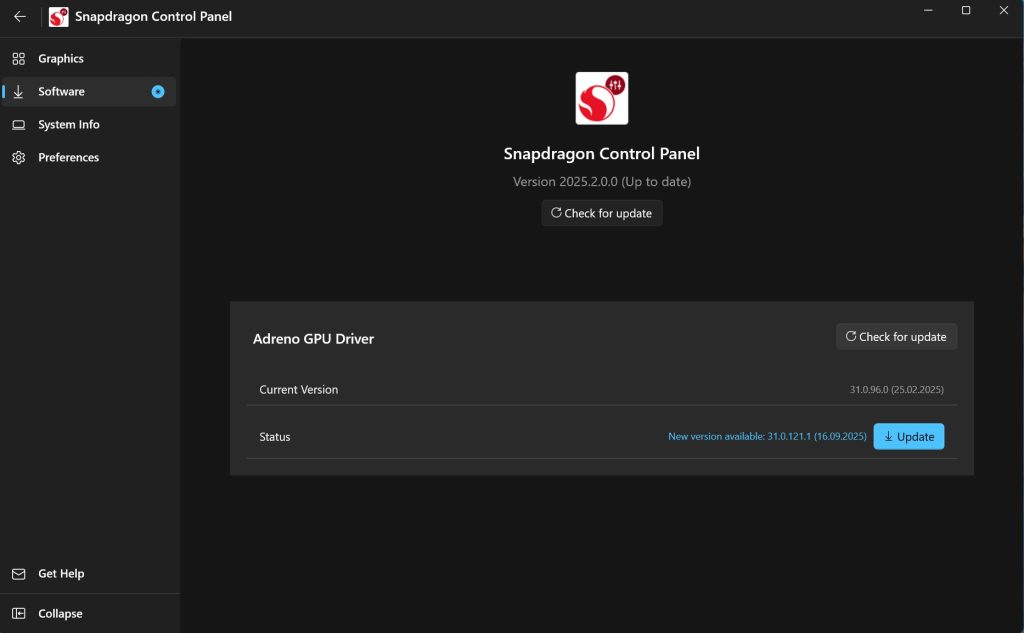This screenshot has height=633, width=1024.
Task: Click the Current Version row
Action: tap(601, 390)
